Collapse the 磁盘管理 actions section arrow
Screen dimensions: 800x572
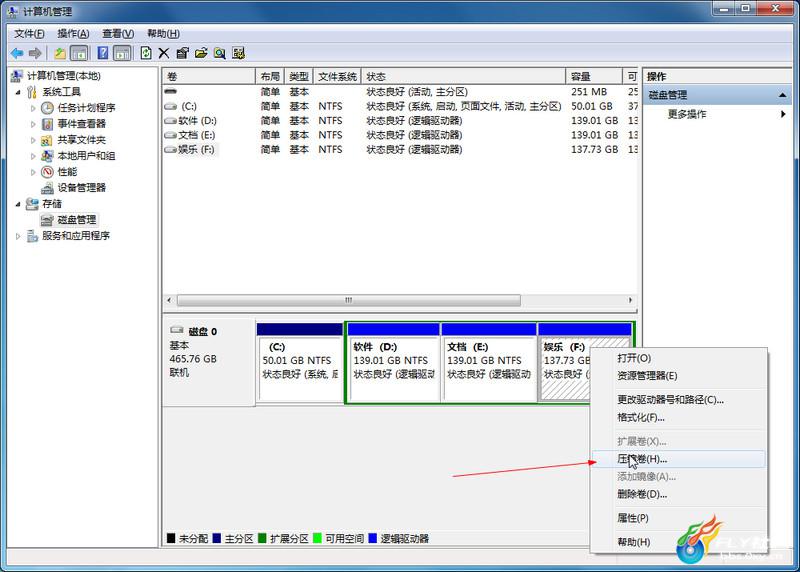782,95
